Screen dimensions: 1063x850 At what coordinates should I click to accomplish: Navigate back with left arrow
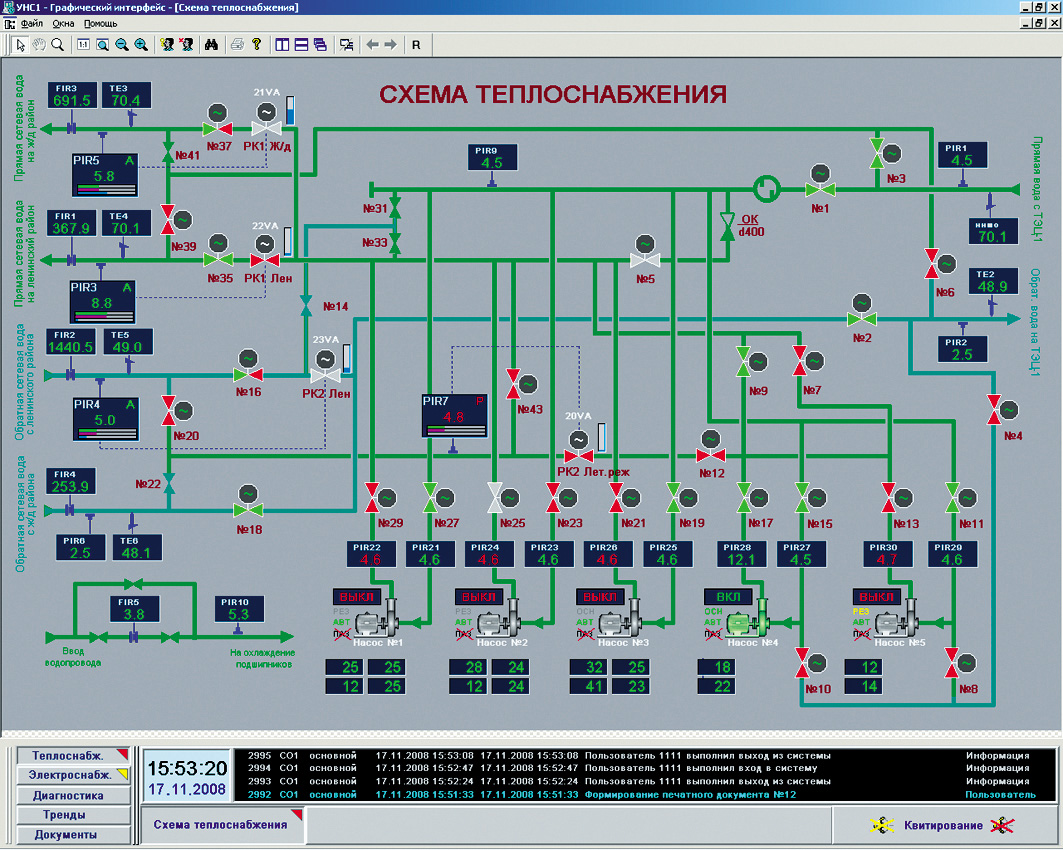[372, 45]
